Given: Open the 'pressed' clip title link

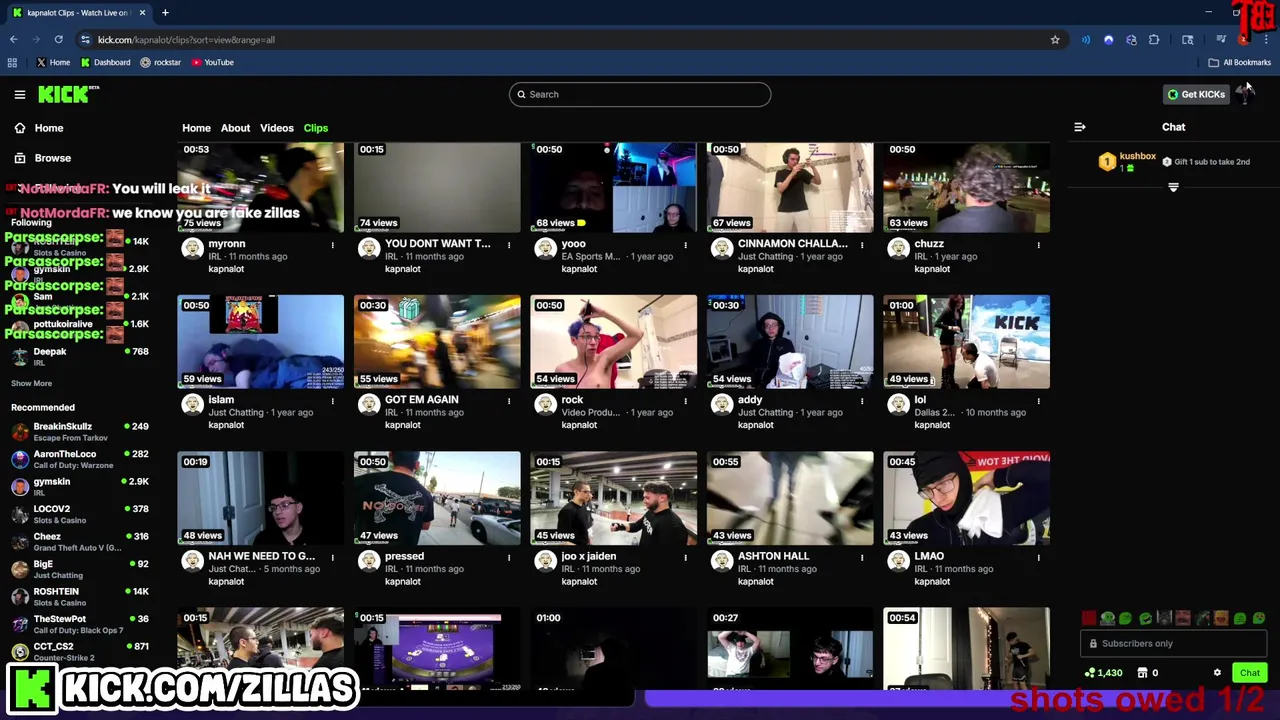Looking at the screenshot, I should click(x=404, y=556).
